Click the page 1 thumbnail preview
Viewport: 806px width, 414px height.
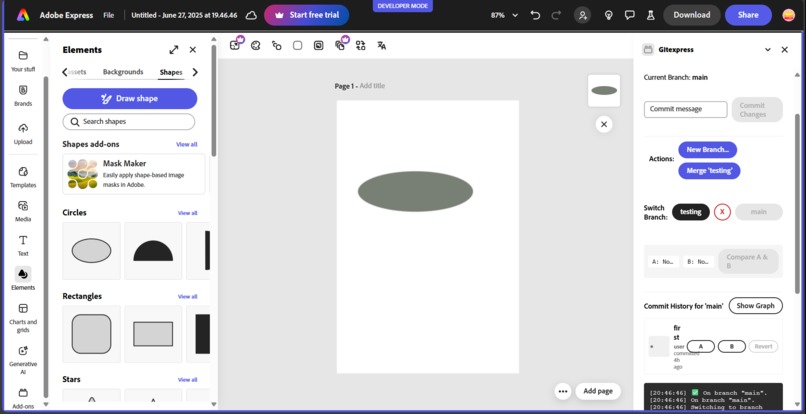pos(604,91)
